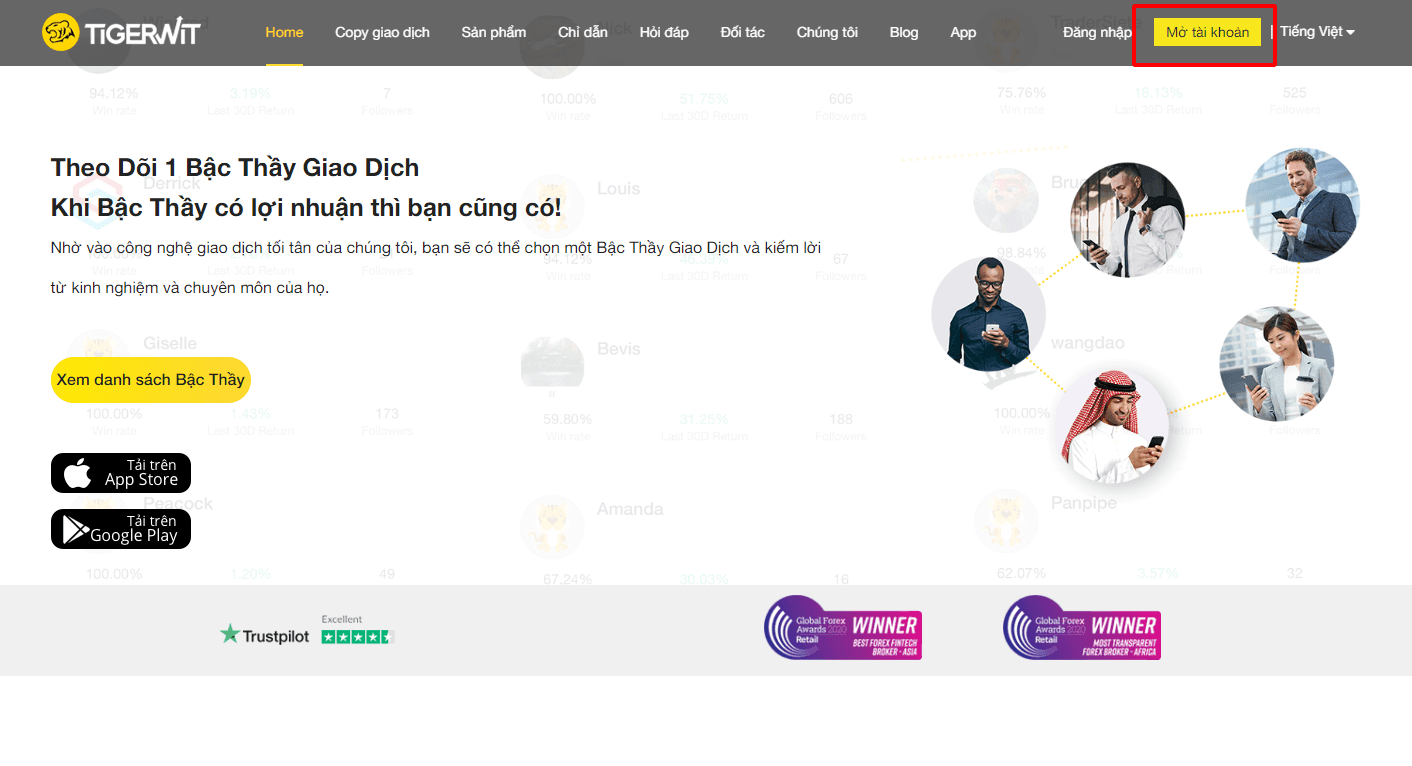Image resolution: width=1412 pixels, height=766 pixels.
Task: Open the Đối tác page
Action: (742, 32)
